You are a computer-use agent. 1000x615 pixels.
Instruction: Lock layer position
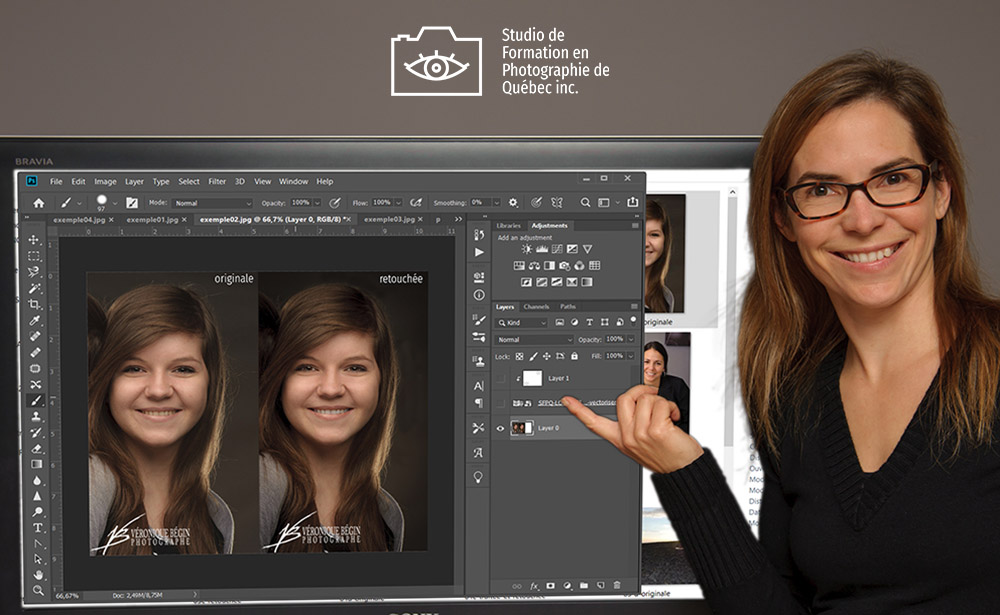(x=547, y=356)
